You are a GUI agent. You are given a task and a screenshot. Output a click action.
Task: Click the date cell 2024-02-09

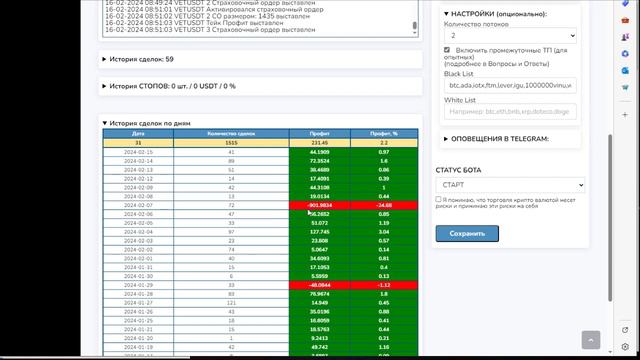[x=138, y=187]
